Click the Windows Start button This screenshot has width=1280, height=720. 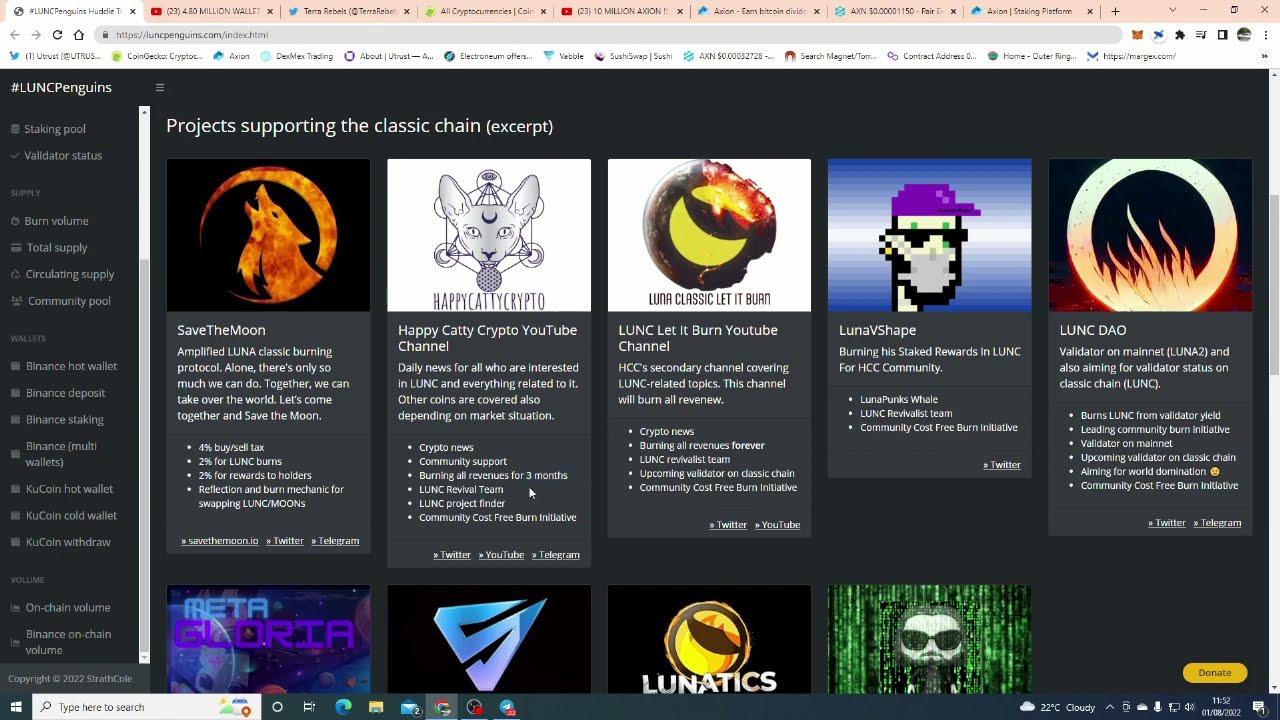pos(16,707)
